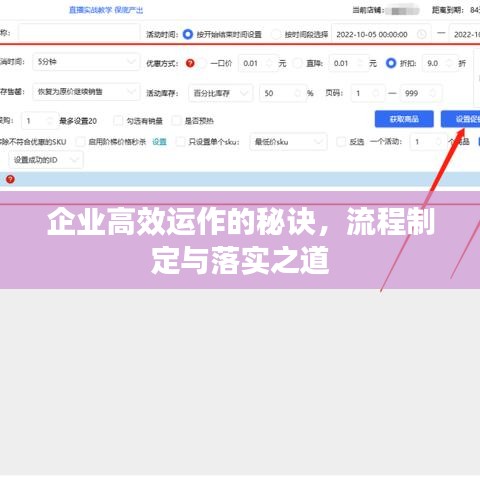Viewport: 480px width, 480px height.
Task: Open the 设置成功的ID dropdown
Action: (x=46, y=160)
